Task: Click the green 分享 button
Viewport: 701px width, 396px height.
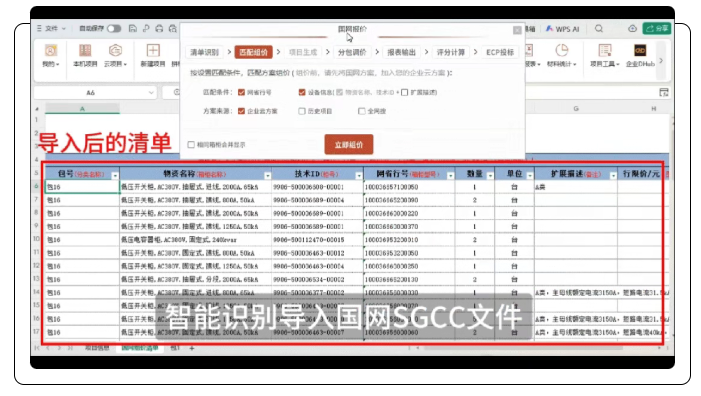Action: pyautogui.click(x=656, y=29)
